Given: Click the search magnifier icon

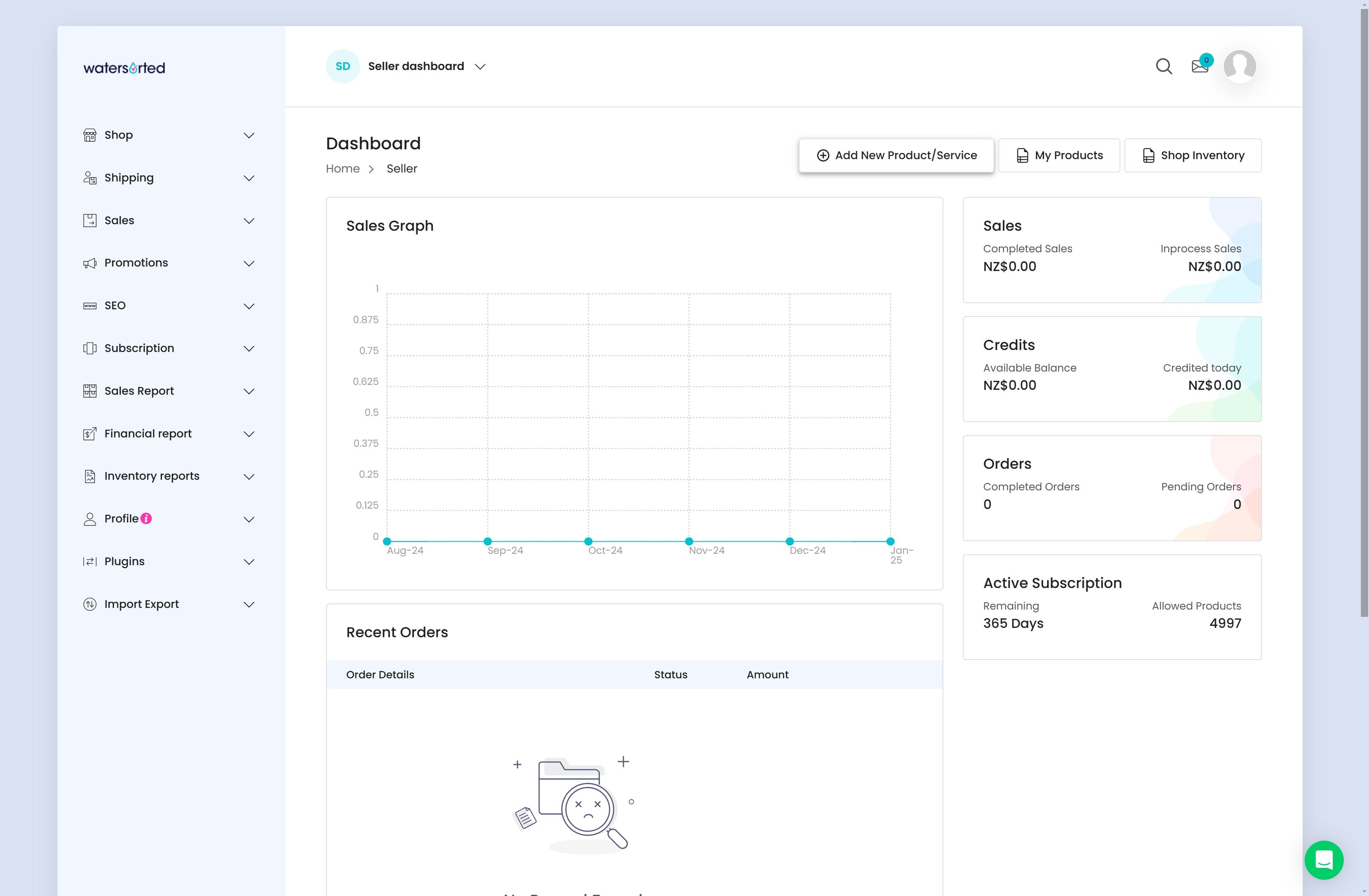Looking at the screenshot, I should 1163,66.
